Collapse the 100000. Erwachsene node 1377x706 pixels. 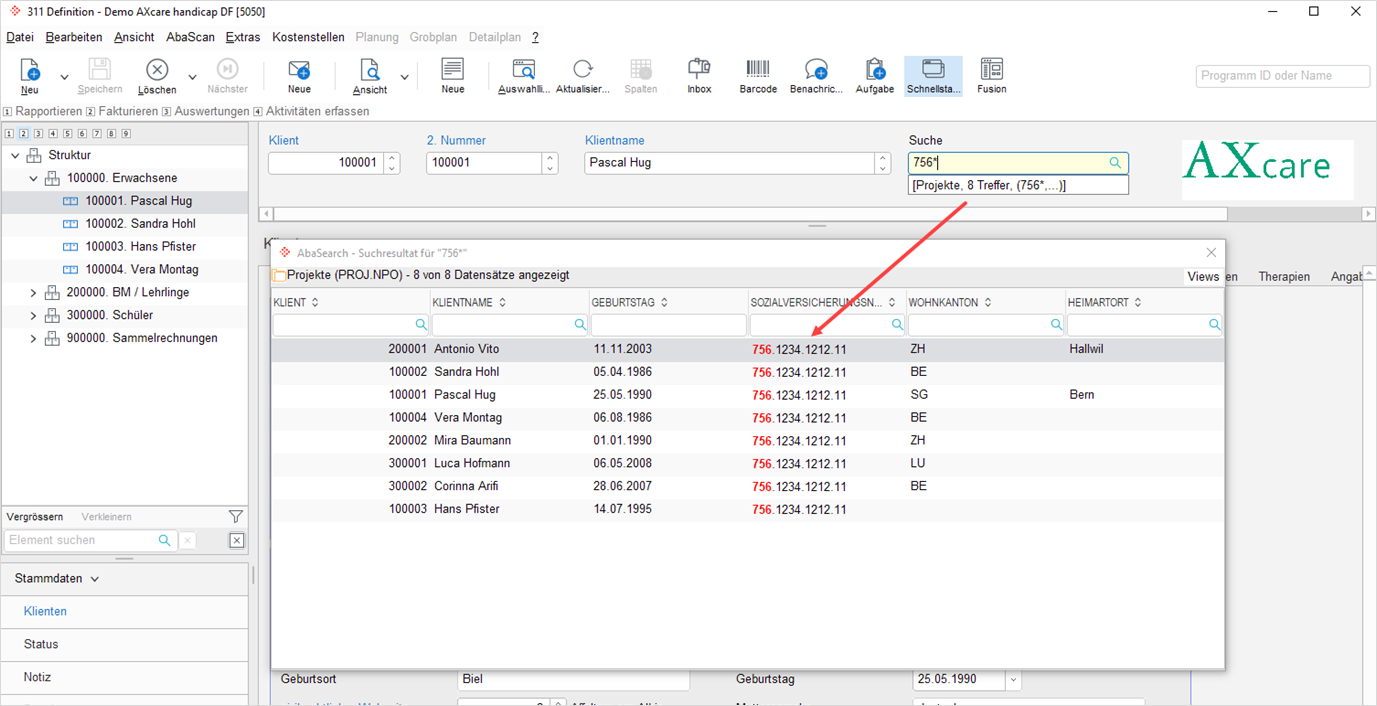tap(33, 179)
